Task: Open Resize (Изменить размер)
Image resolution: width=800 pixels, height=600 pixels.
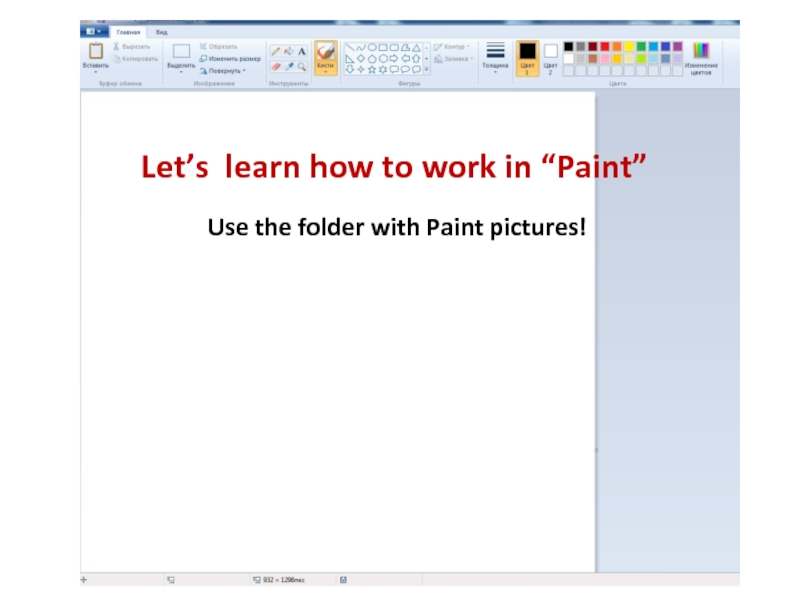Action: (x=230, y=59)
